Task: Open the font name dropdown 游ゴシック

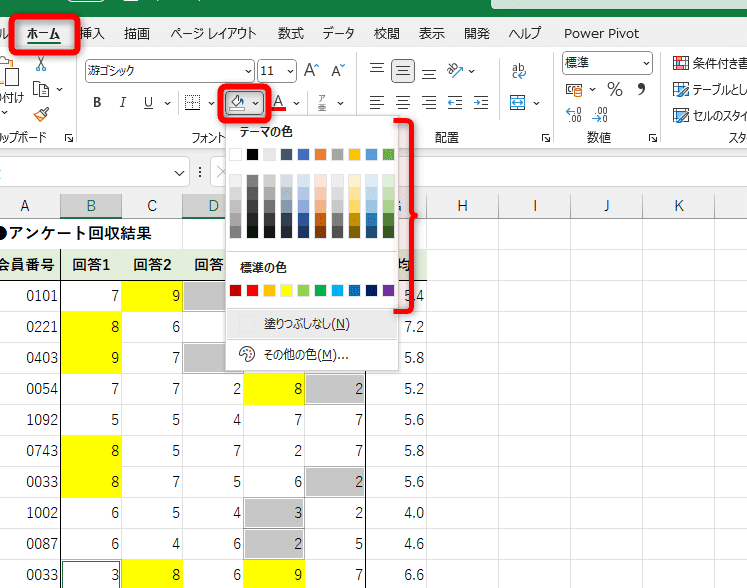Action: (168, 71)
